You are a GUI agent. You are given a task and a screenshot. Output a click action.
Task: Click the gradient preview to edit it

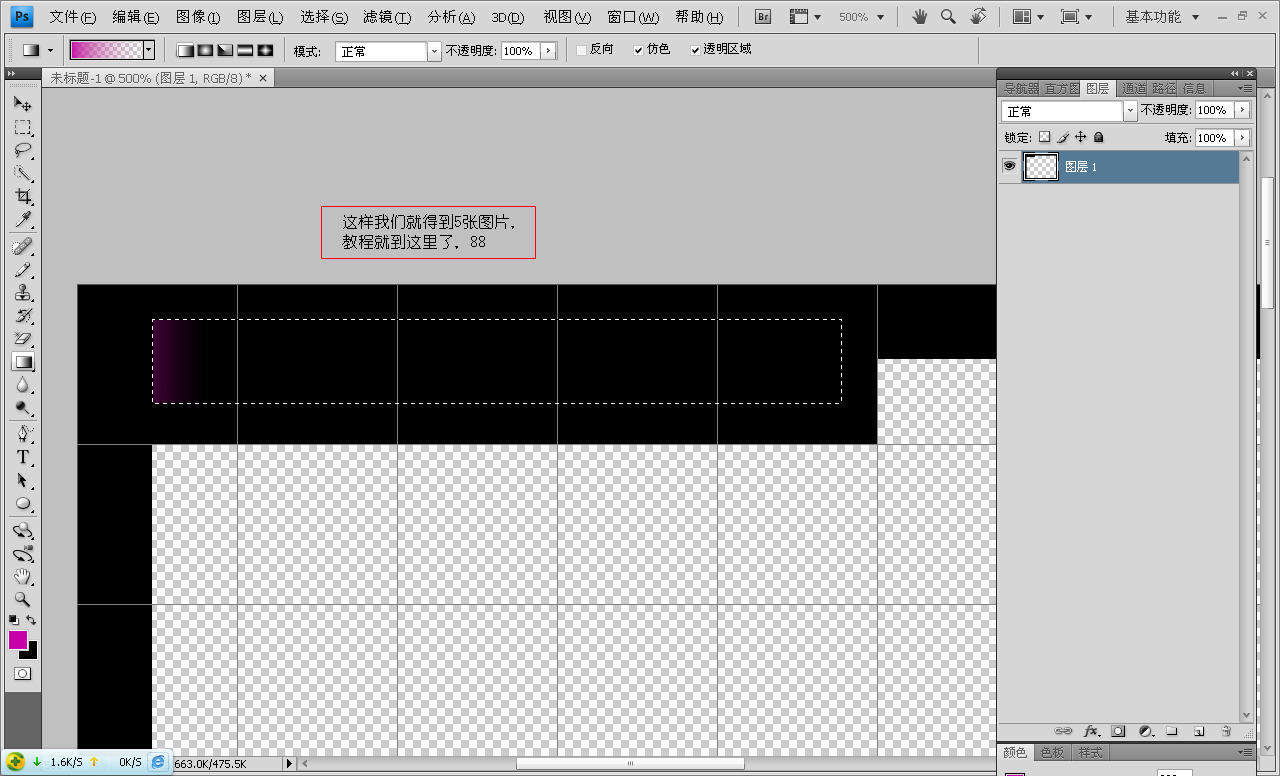click(x=106, y=50)
